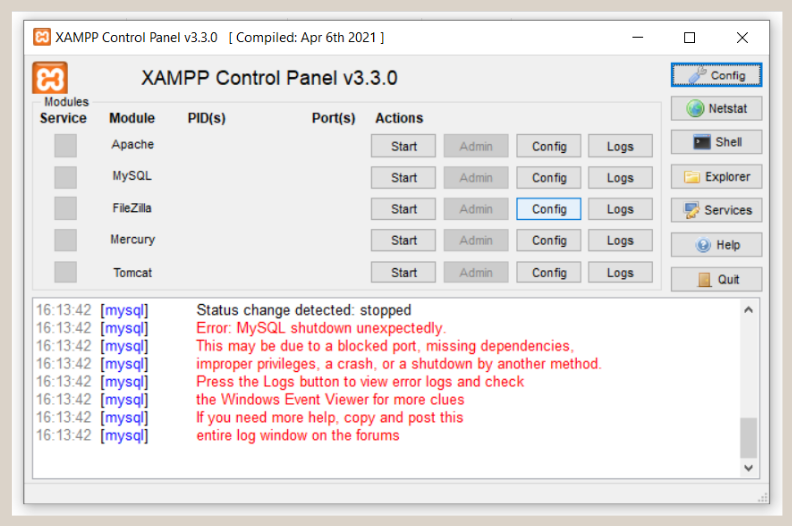
Task: Click the Apache Admin button
Action: [x=476, y=146]
